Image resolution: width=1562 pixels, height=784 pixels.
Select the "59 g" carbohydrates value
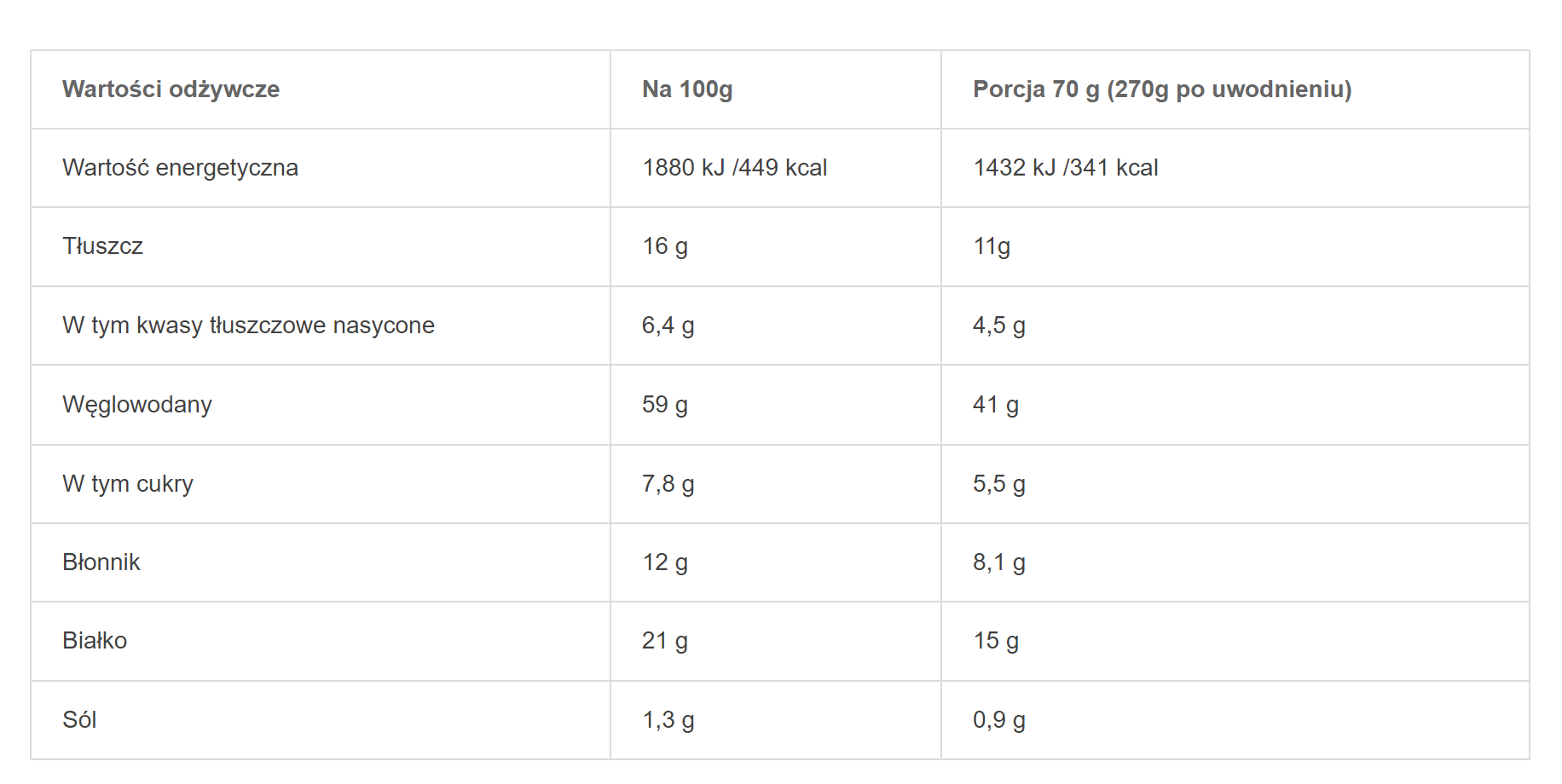[664, 405]
